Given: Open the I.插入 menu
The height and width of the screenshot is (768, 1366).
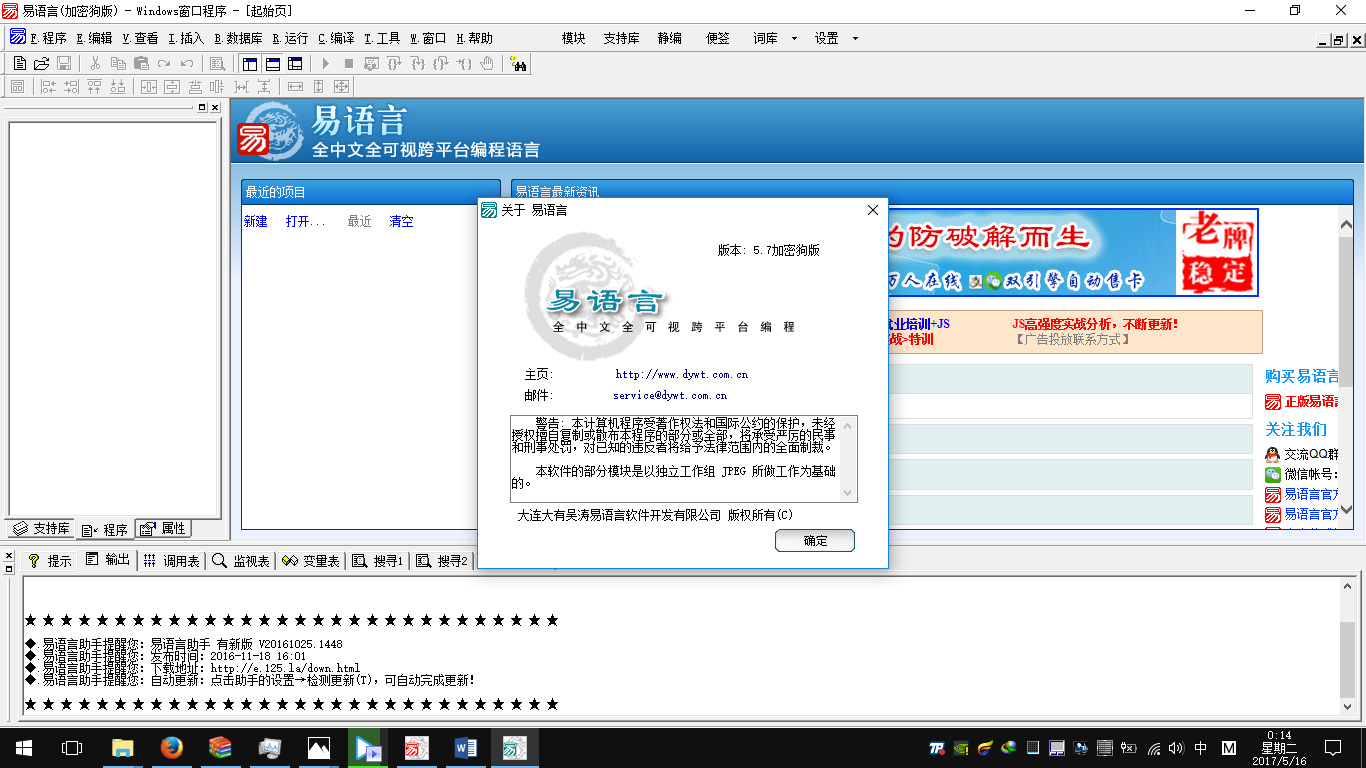Looking at the screenshot, I should click(x=187, y=38).
